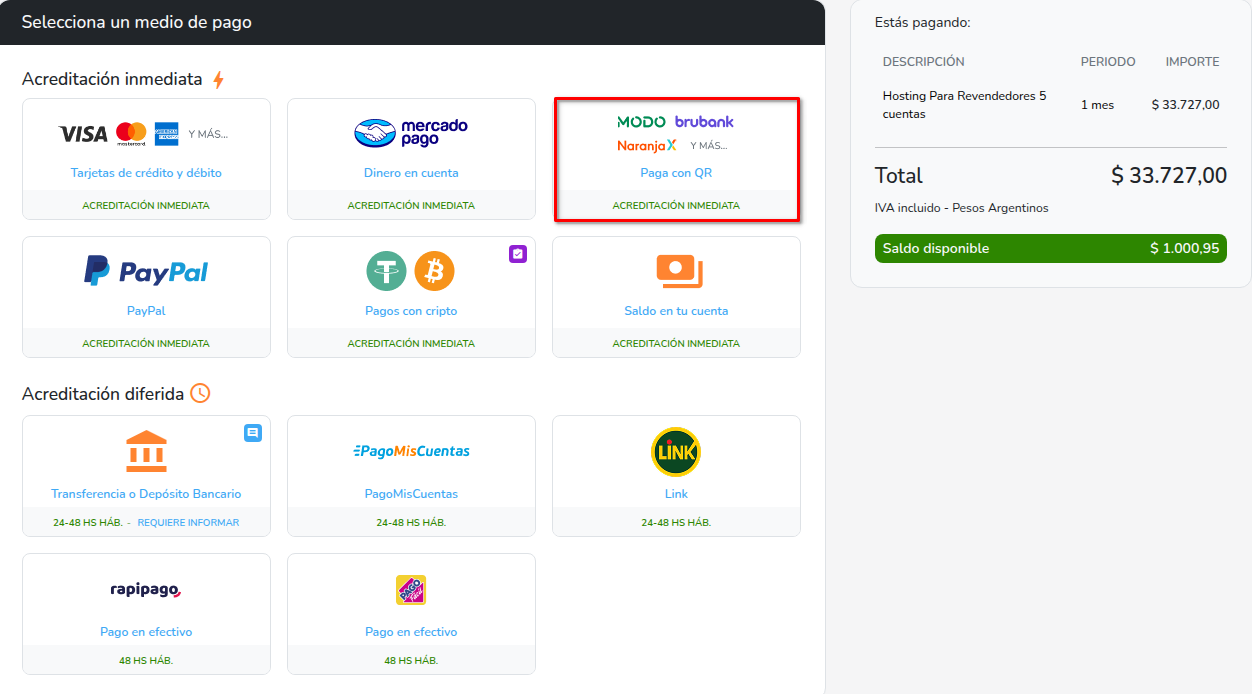Viewport: 1252px width, 694px height.
Task: Click the orange bank building icon
Action: 146,452
